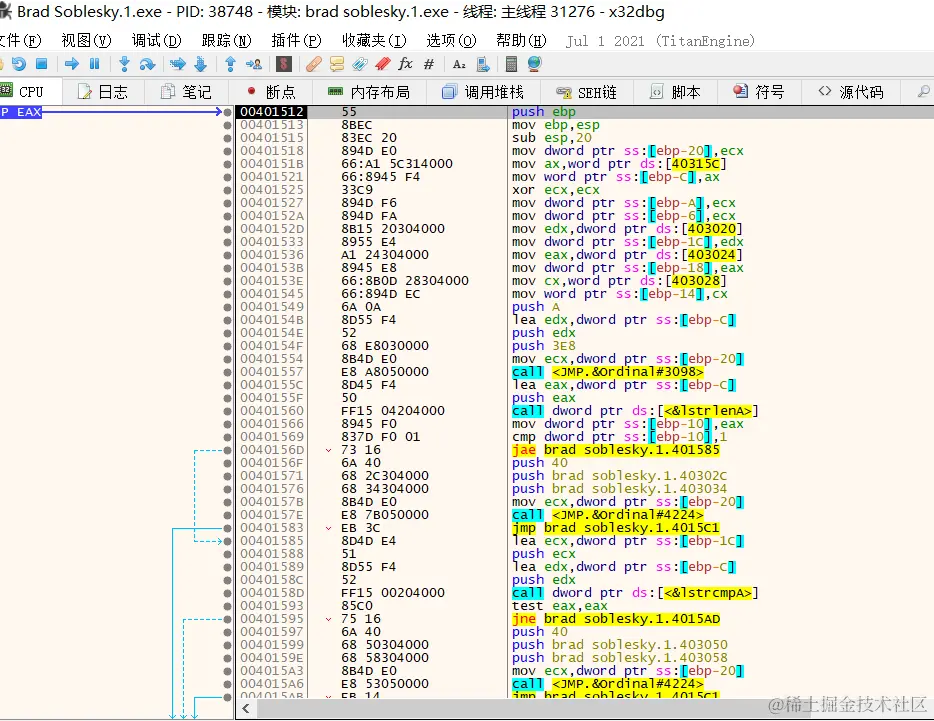Click the intermodular calls icon
This screenshot has width=934, height=721.
click(483, 64)
